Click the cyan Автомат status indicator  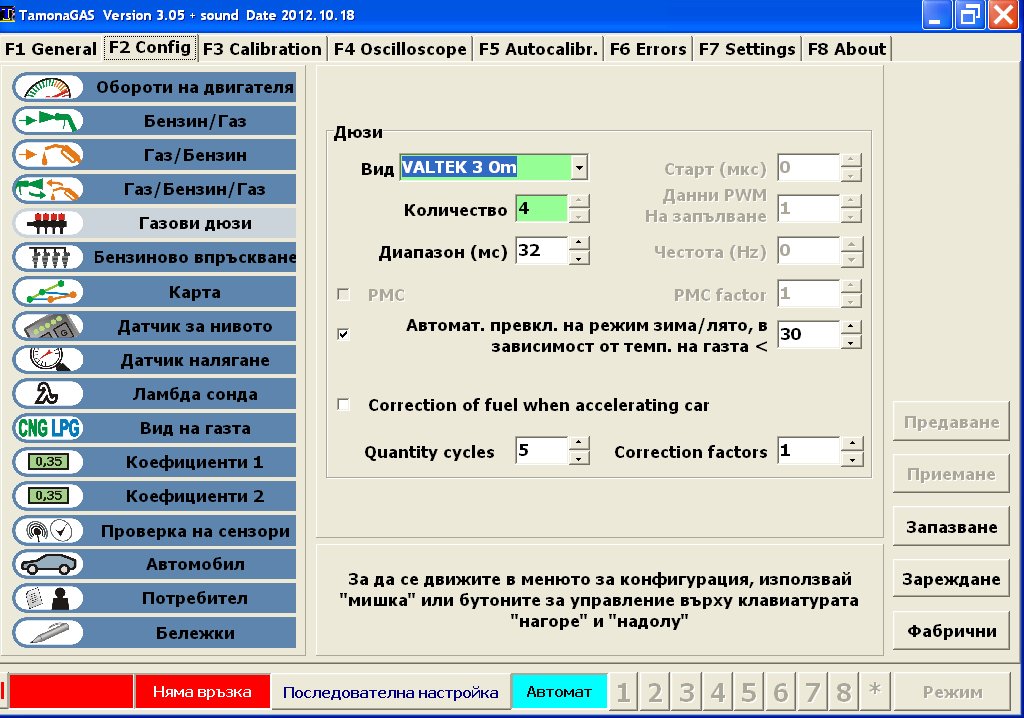pyautogui.click(x=559, y=692)
